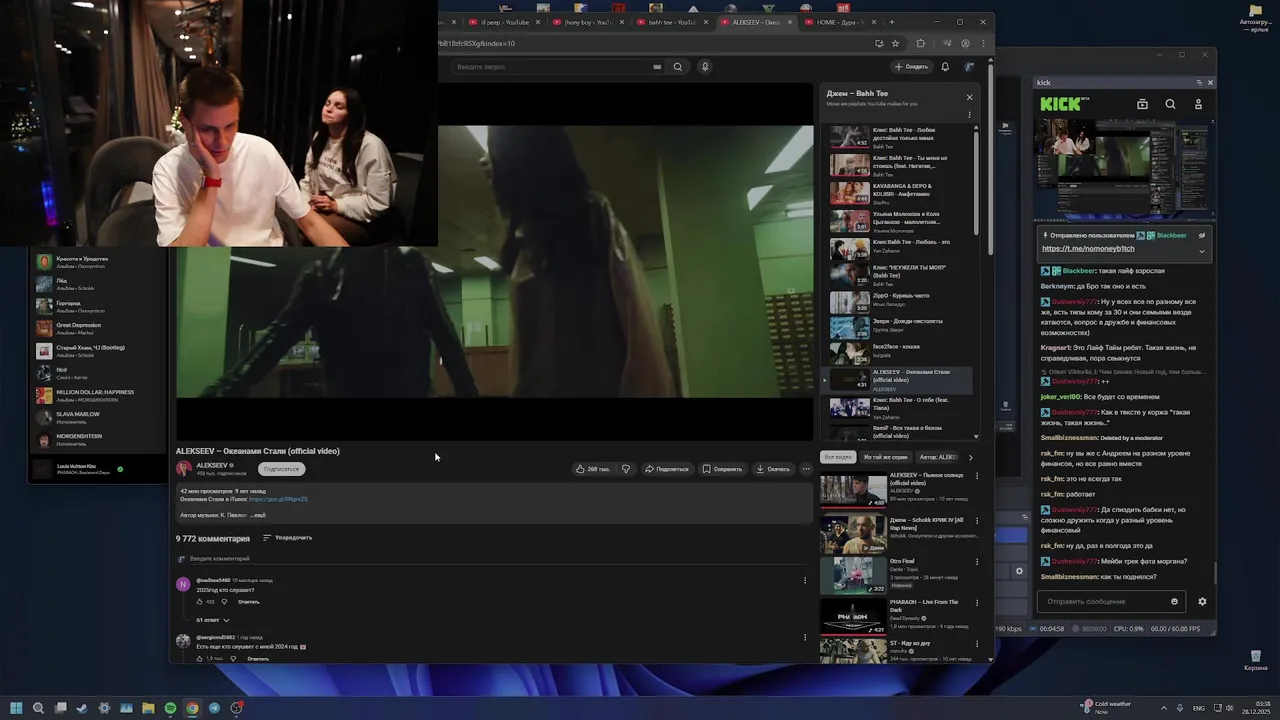This screenshot has width=1280, height=720.
Task: Open options for the @nadiwa5480 comment
Action: pyautogui.click(x=805, y=580)
